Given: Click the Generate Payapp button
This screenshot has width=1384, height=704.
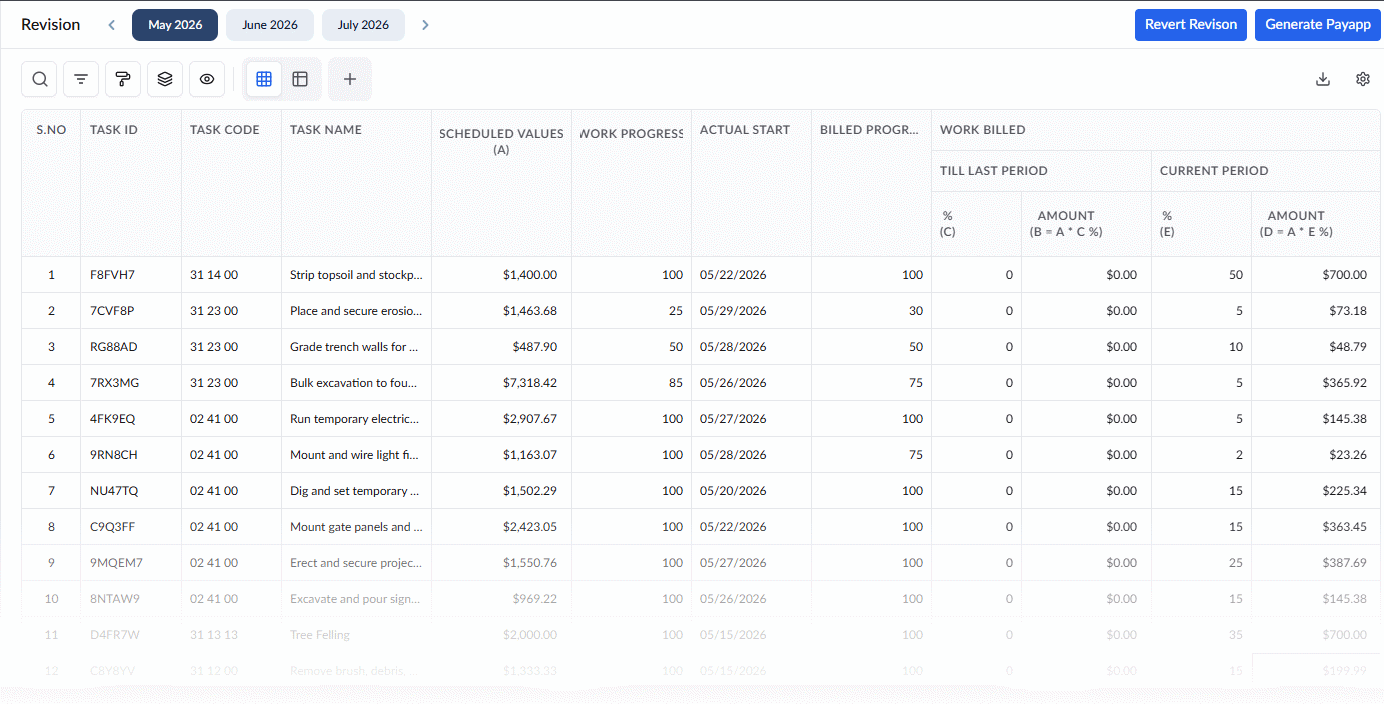Looking at the screenshot, I should point(1318,25).
